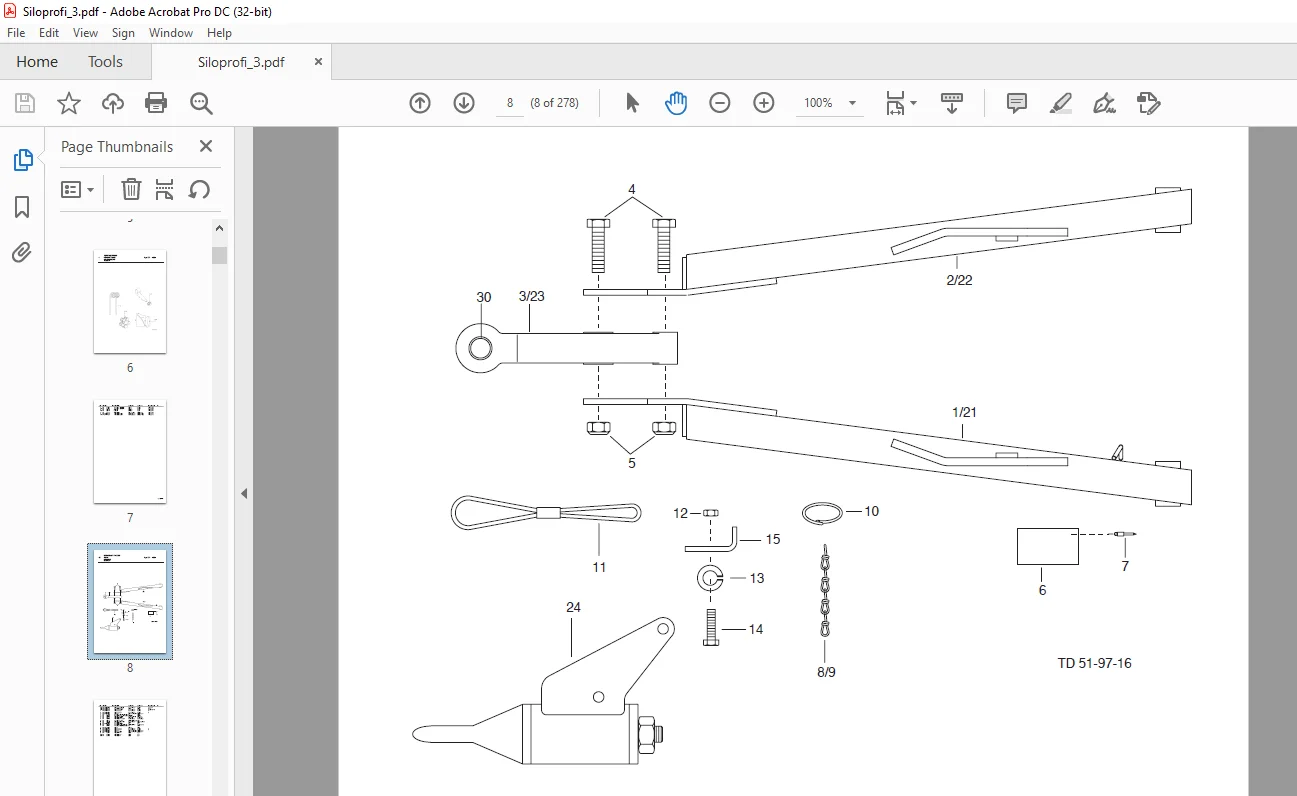The image size is (1297, 796).
Task: Zoom in with the plus button
Action: click(x=764, y=103)
